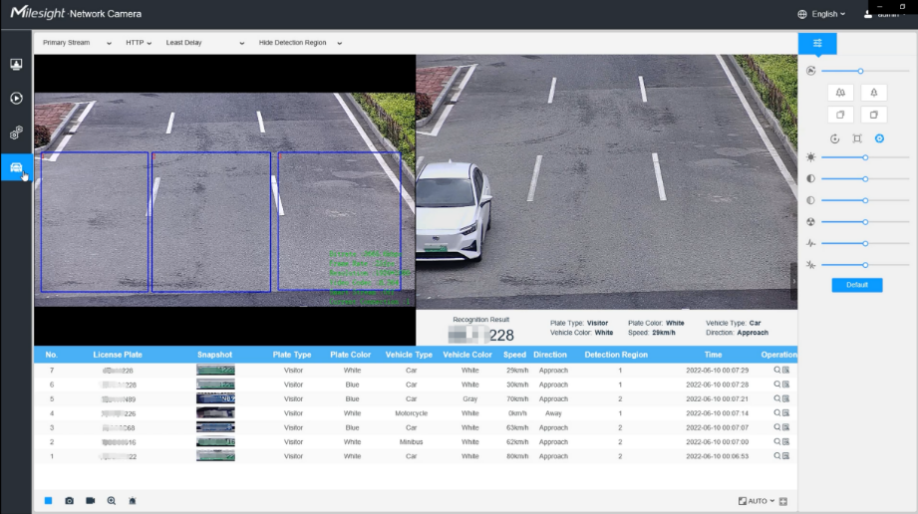Search icon for row 4 Motorcycle entry

click(777, 413)
